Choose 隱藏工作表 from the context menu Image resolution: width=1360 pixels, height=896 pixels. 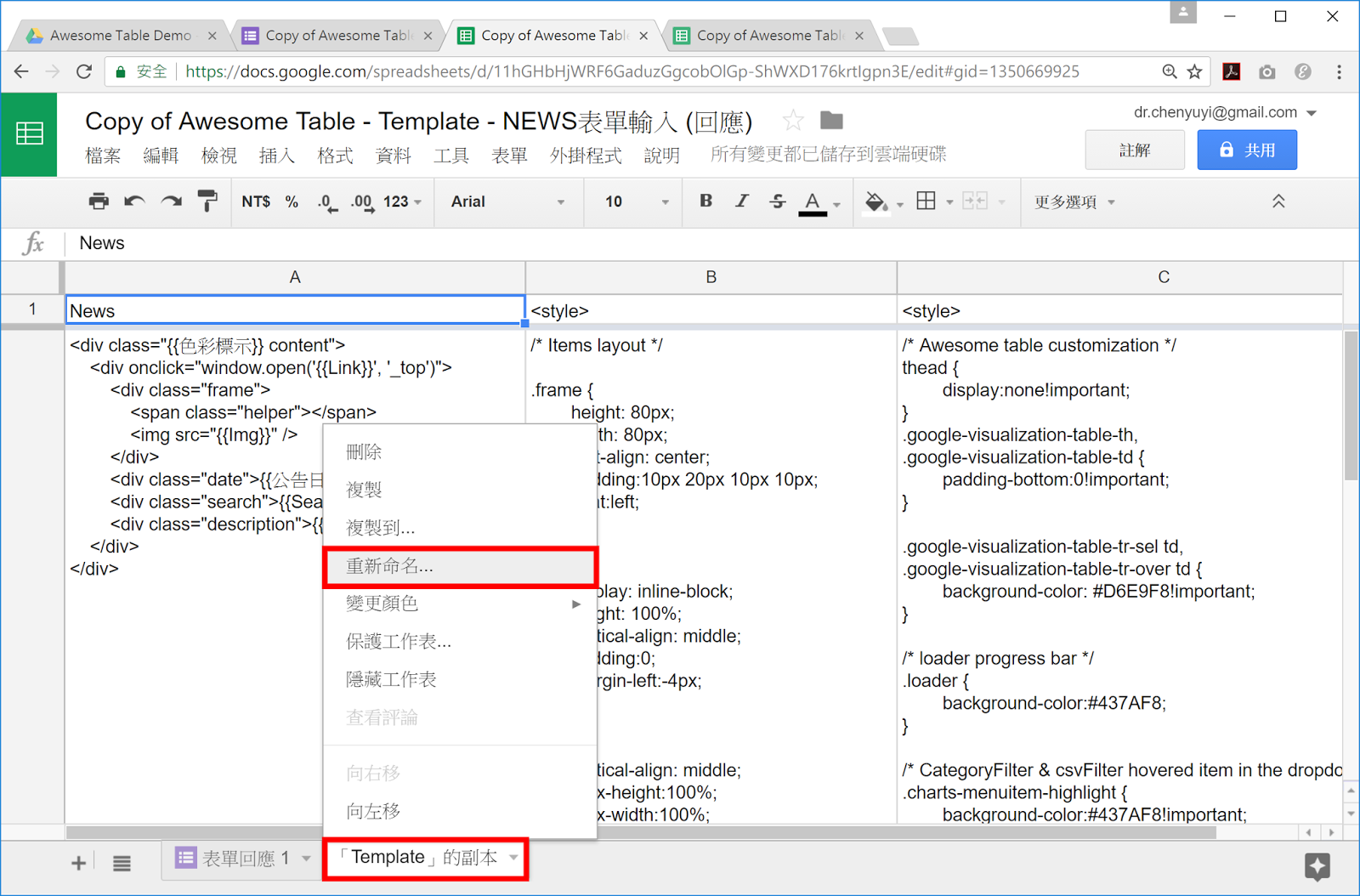[x=460, y=680]
